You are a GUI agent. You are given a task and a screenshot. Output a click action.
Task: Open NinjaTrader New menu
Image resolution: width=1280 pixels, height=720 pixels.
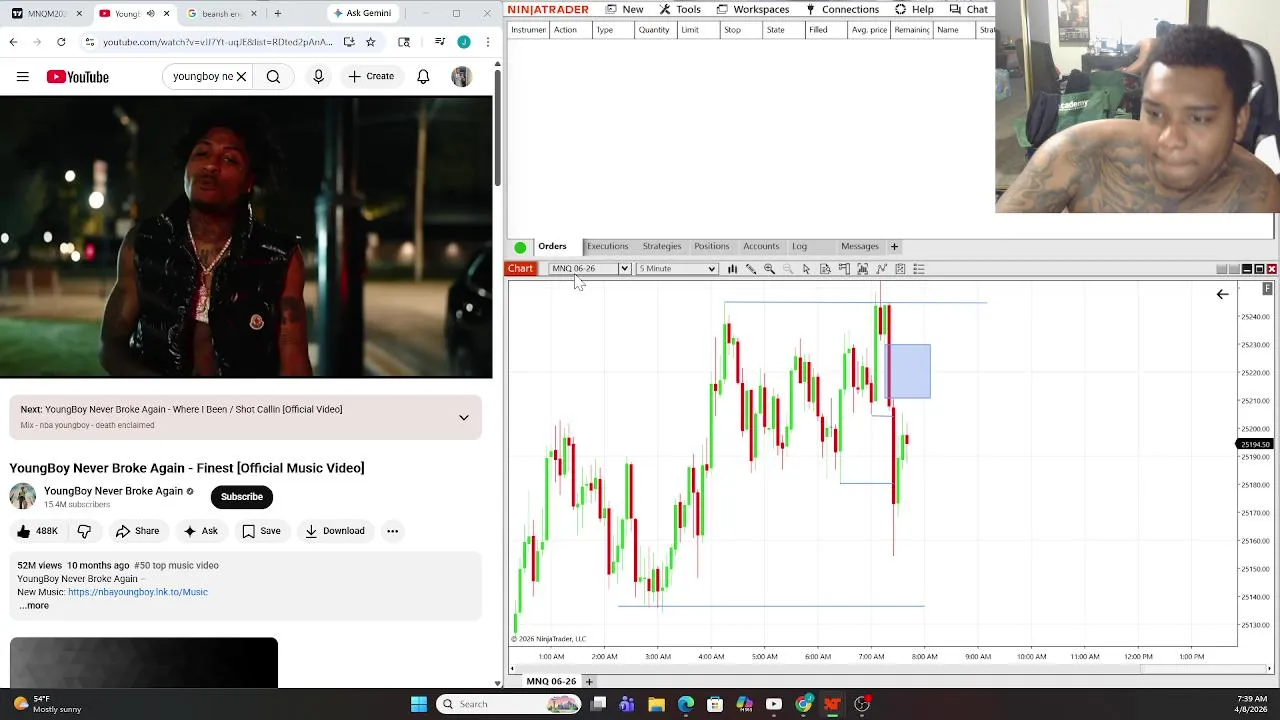click(624, 9)
